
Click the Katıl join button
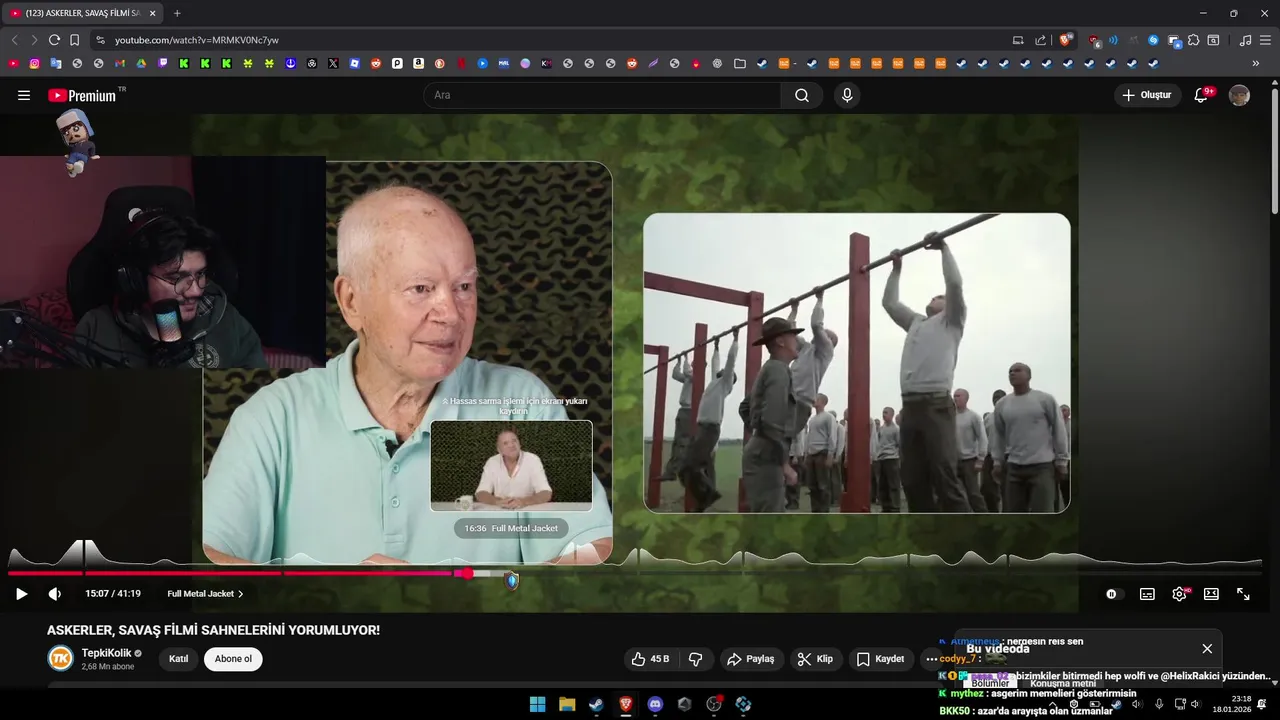178,659
